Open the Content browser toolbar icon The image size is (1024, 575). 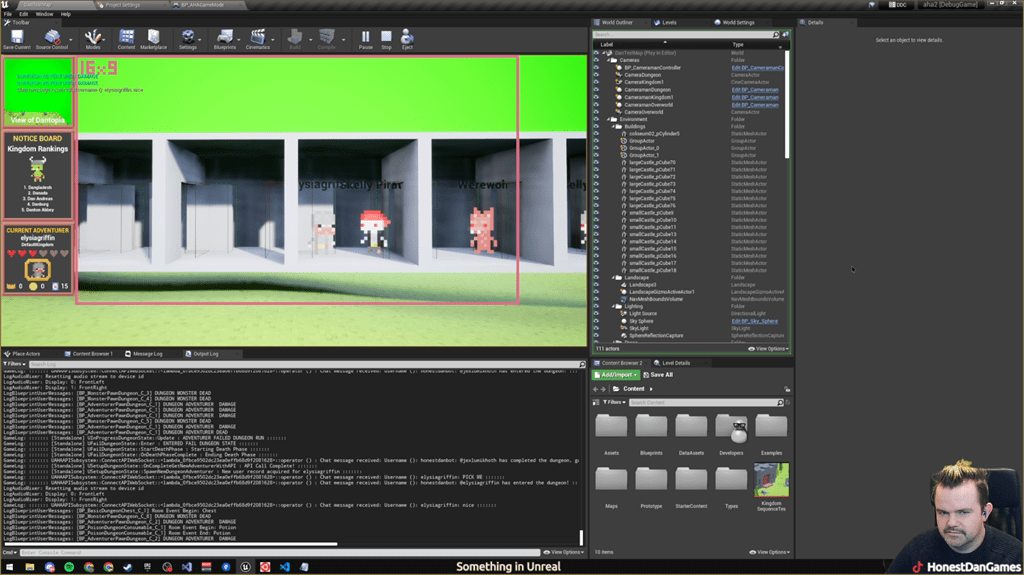[126, 39]
